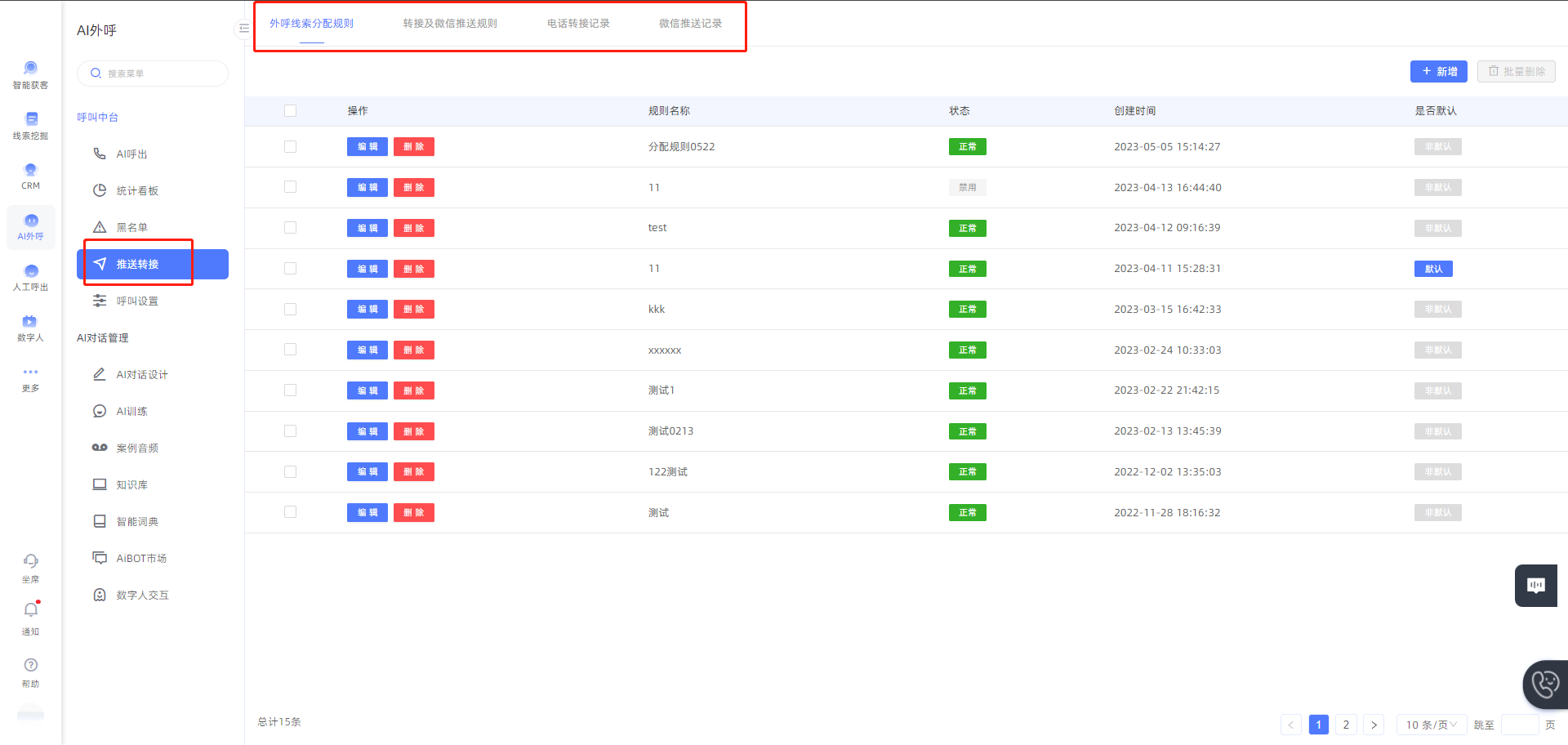Open 案例音频 menu item
Screen dimensions: 1568x745
(x=153, y=448)
